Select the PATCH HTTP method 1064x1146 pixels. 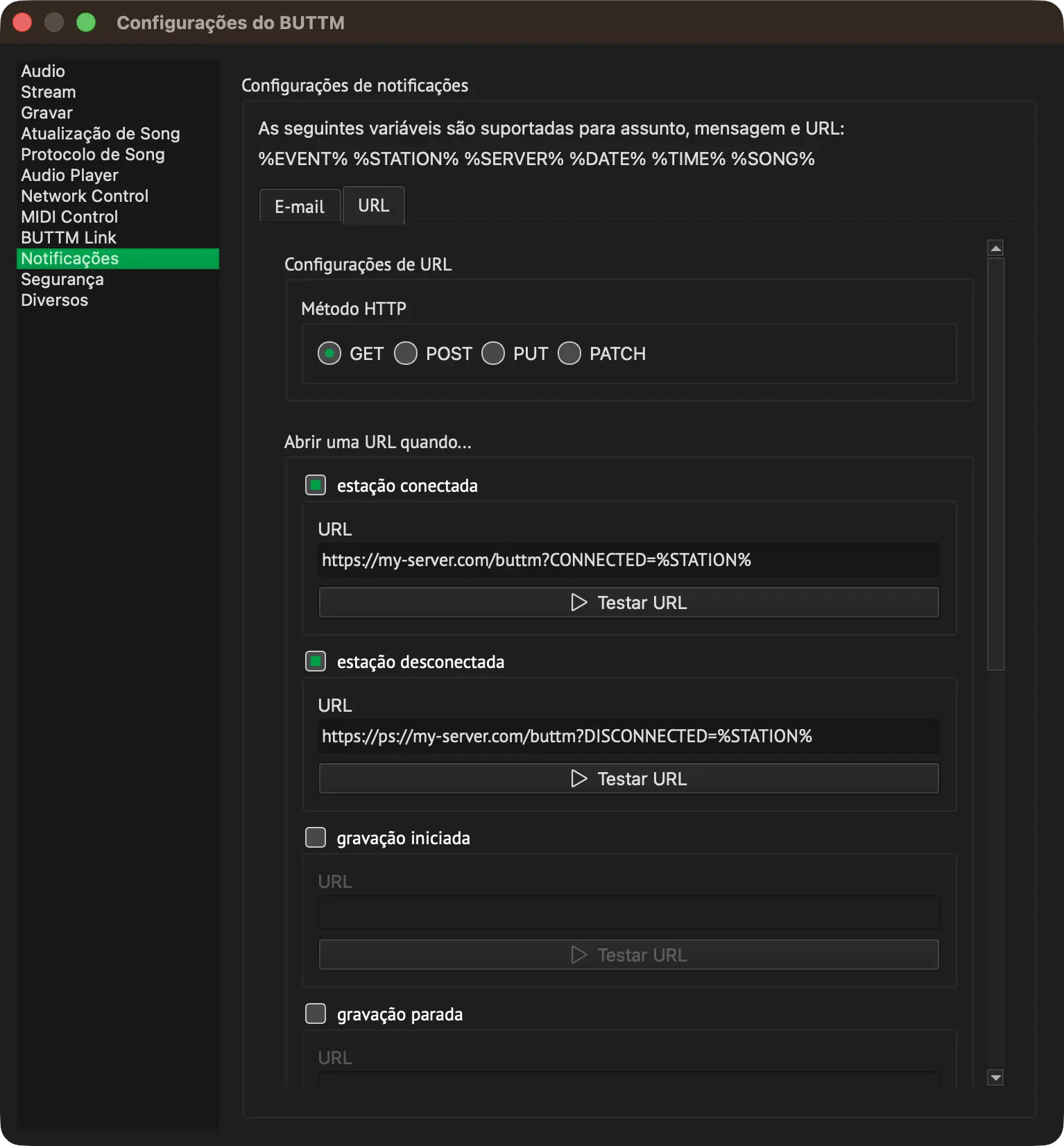tap(569, 353)
